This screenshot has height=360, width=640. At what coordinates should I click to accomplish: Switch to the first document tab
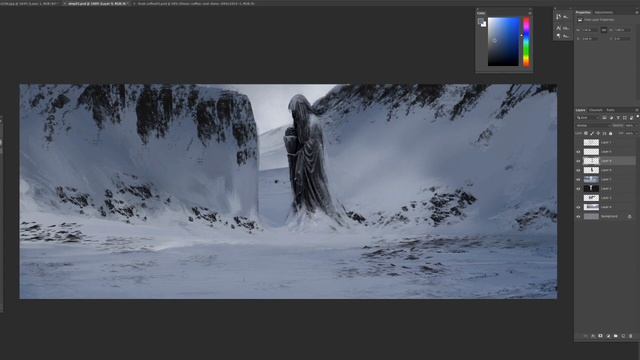[29, 3]
